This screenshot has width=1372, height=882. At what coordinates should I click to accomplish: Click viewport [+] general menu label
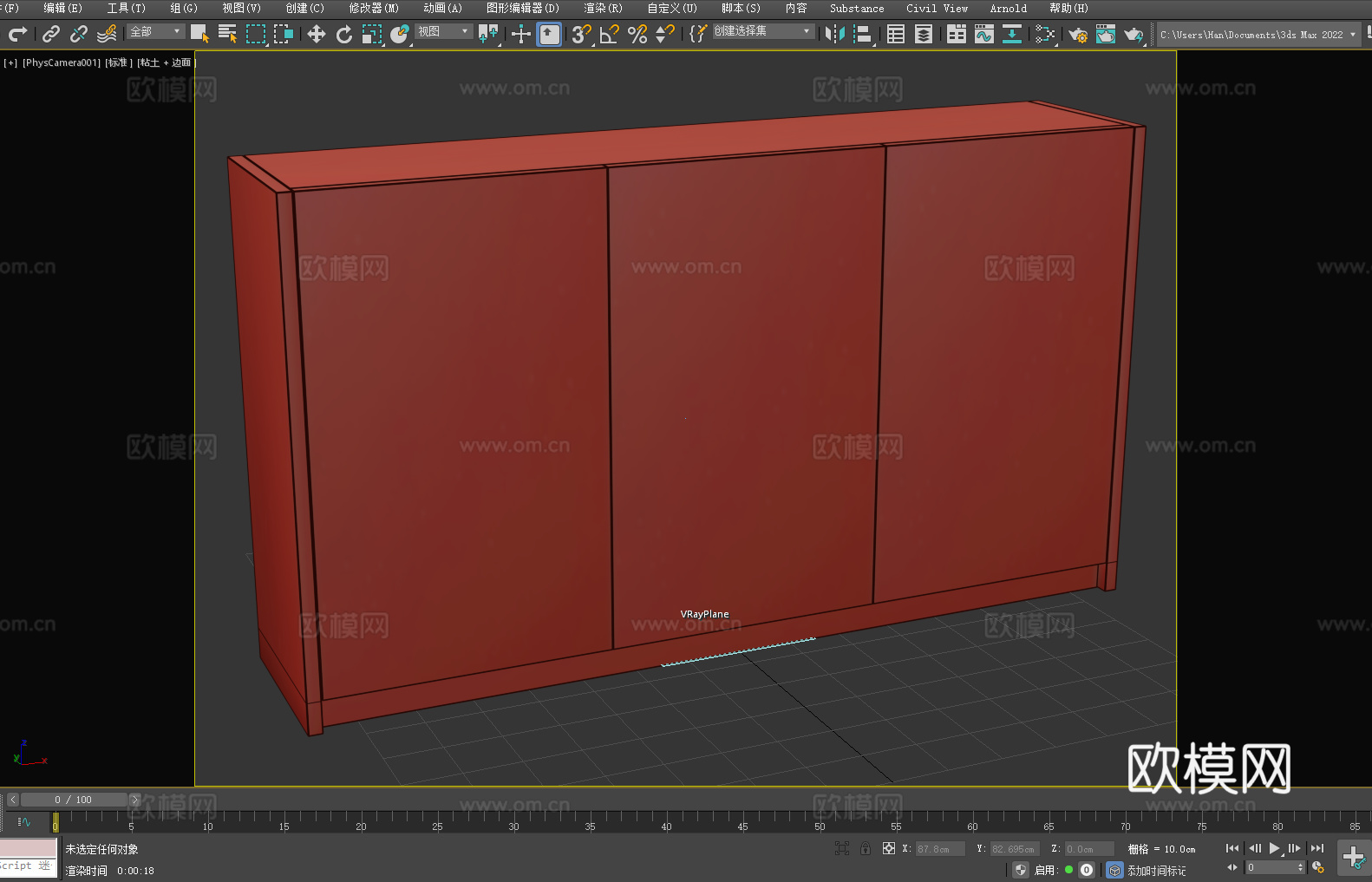click(10, 62)
